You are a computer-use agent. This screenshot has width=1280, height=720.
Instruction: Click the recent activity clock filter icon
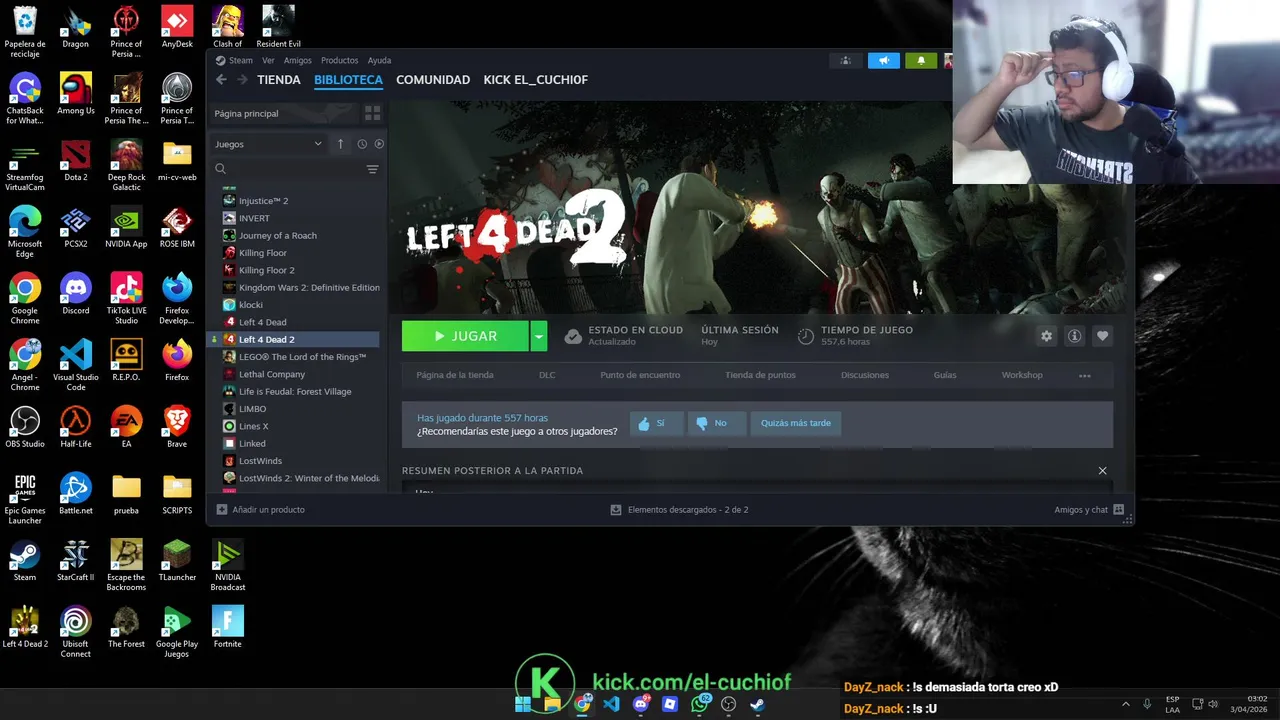point(362,144)
